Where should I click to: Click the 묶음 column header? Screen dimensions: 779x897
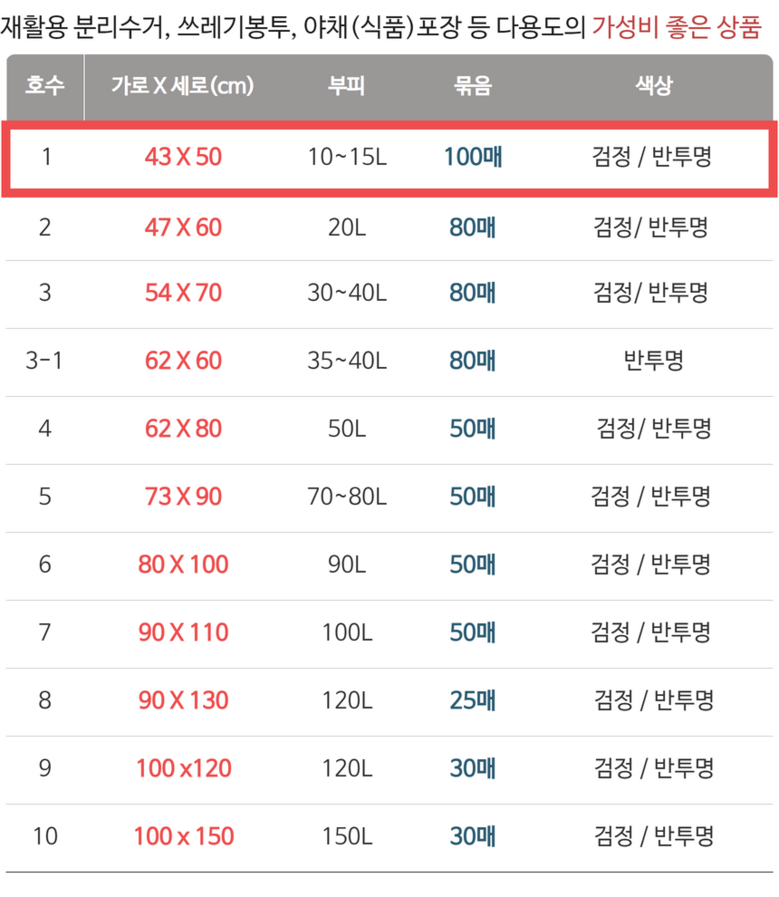pos(472,86)
